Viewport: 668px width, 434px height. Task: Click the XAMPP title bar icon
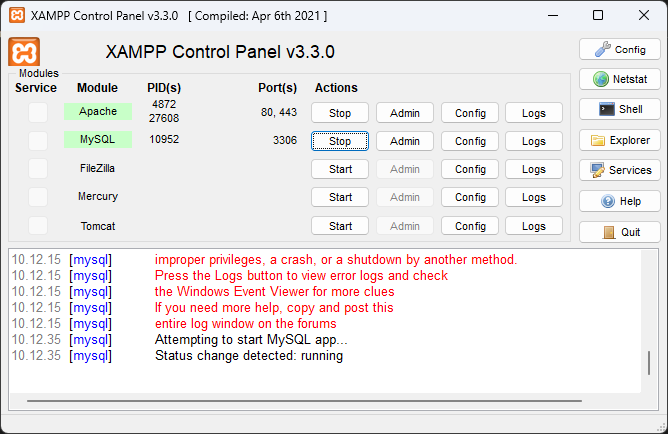coord(17,15)
